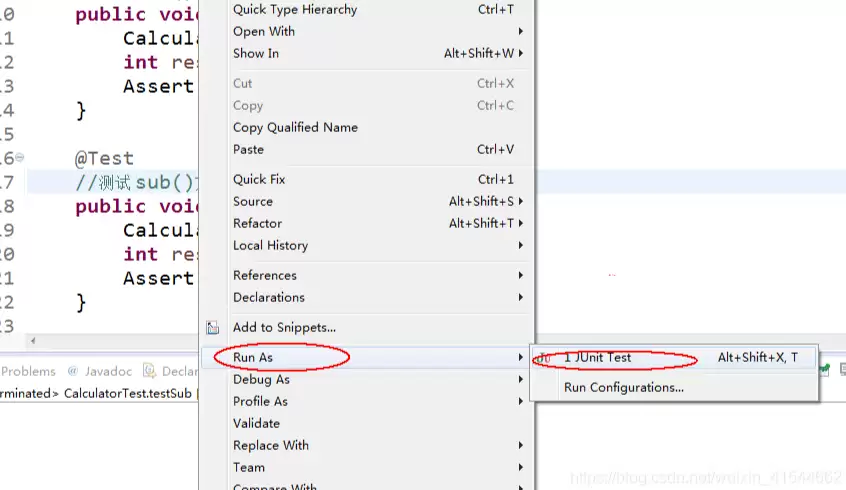
Task: Click the JUnit icon beside 1 JUnit Test
Action: [544, 358]
